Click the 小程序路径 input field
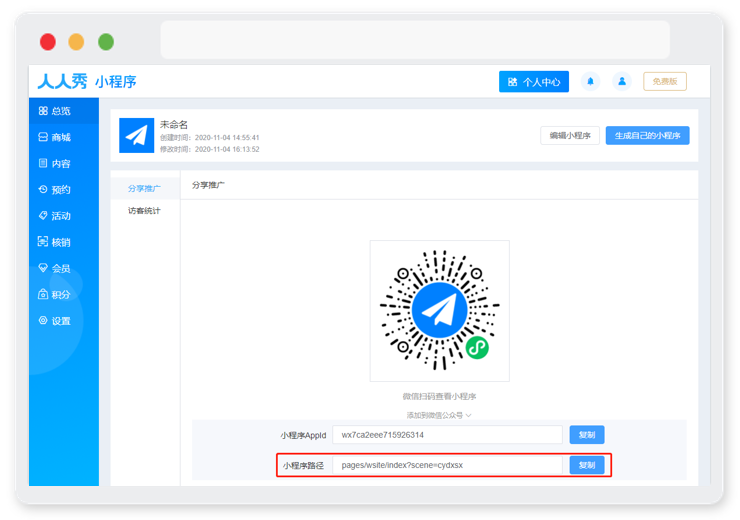This screenshot has height=520, width=740. pyautogui.click(x=447, y=465)
